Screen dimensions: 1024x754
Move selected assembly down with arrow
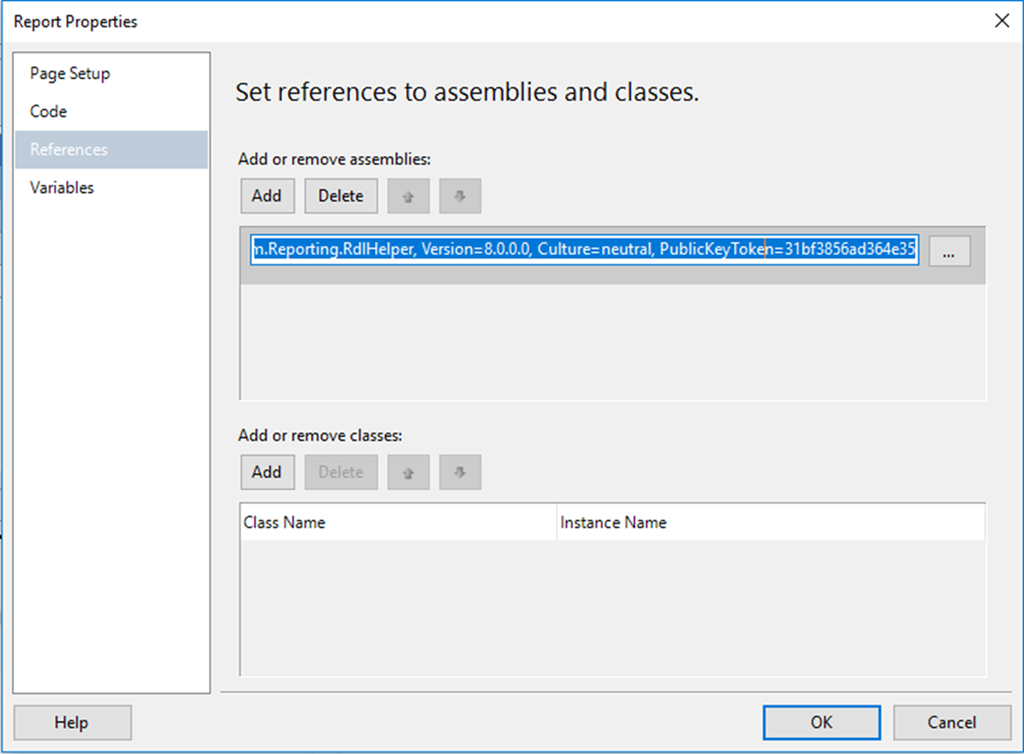pos(460,196)
